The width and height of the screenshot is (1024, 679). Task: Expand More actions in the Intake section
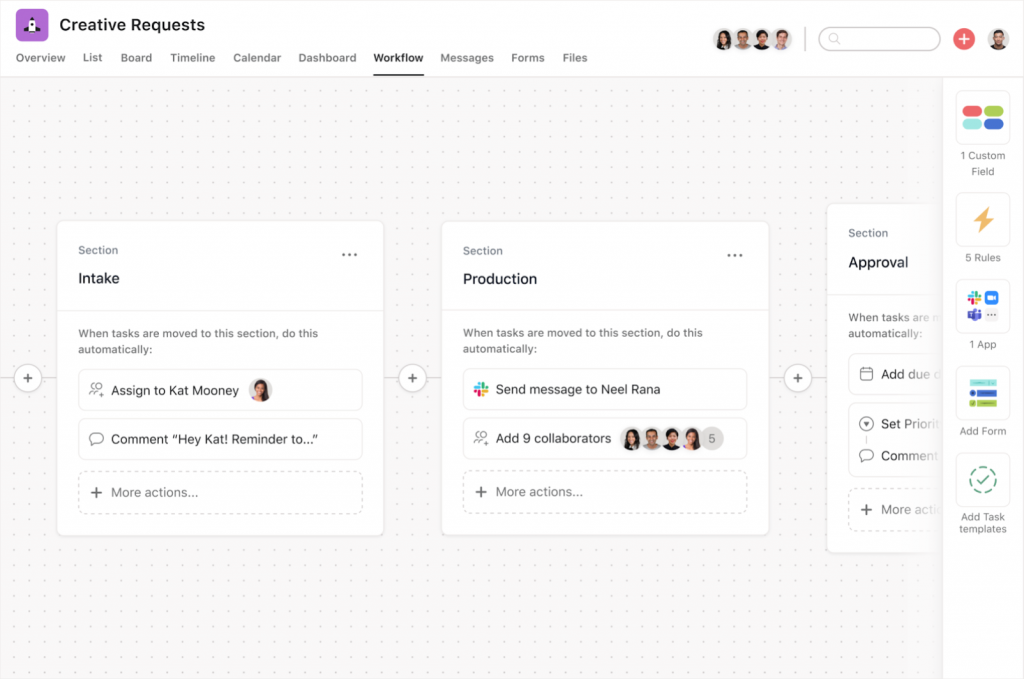[220, 492]
